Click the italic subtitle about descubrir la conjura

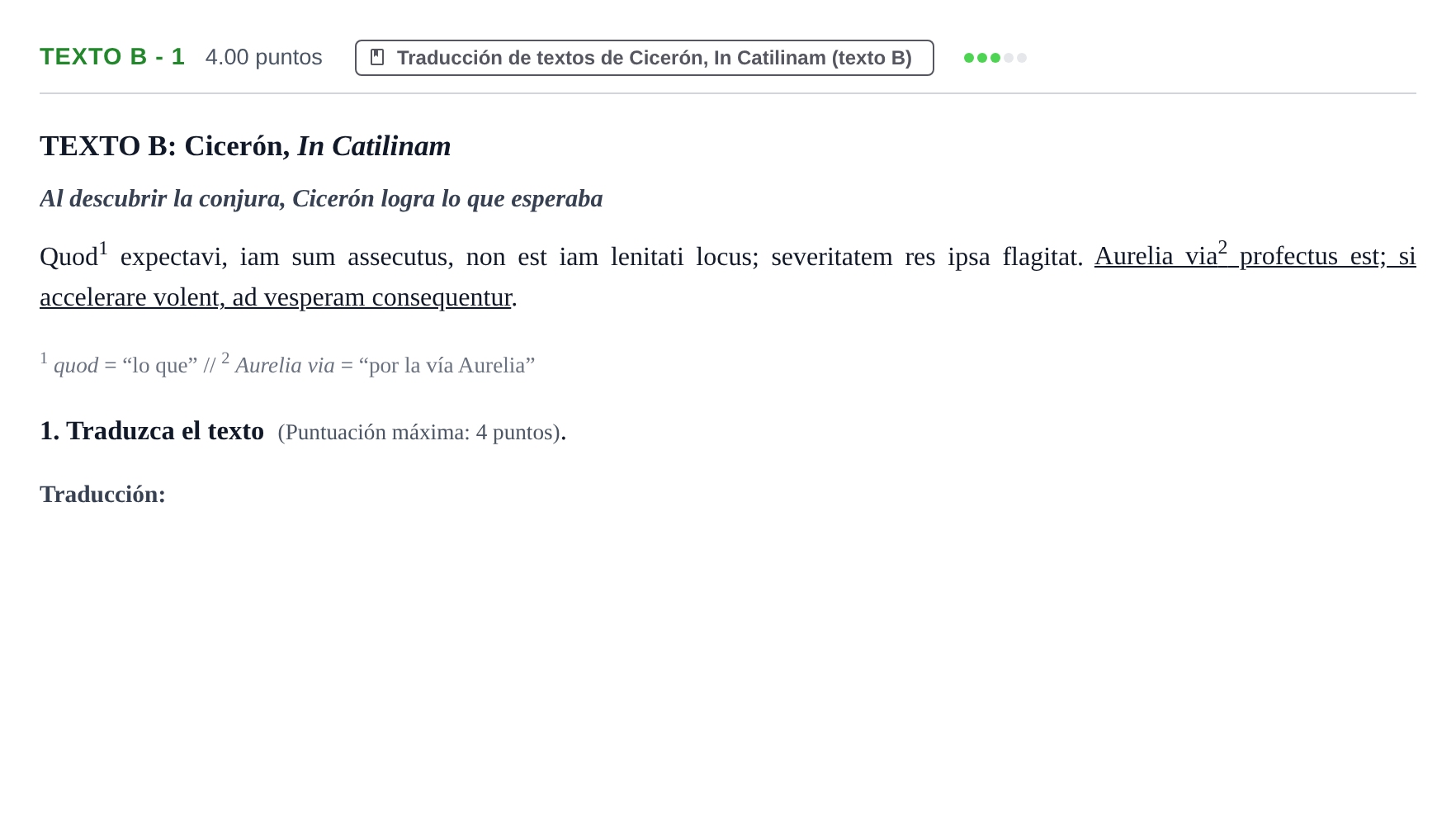[321, 198]
